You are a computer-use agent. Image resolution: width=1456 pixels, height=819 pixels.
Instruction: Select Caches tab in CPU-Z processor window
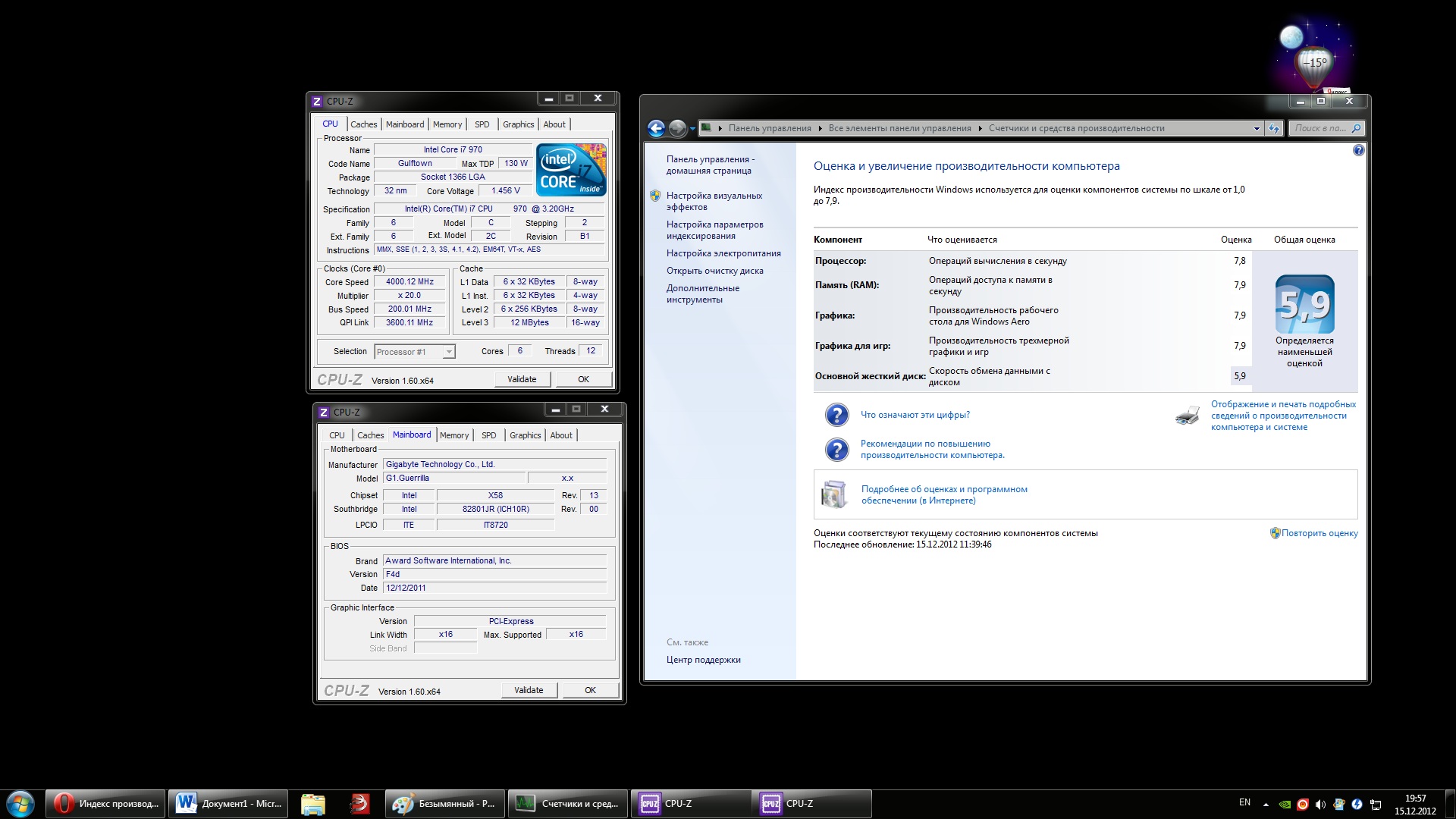click(x=363, y=124)
